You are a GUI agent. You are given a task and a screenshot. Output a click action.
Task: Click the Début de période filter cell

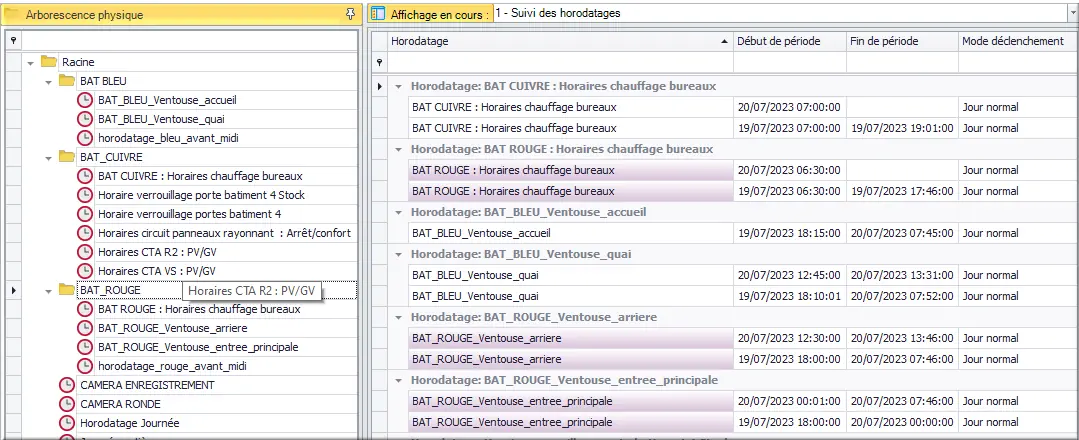coord(789,63)
